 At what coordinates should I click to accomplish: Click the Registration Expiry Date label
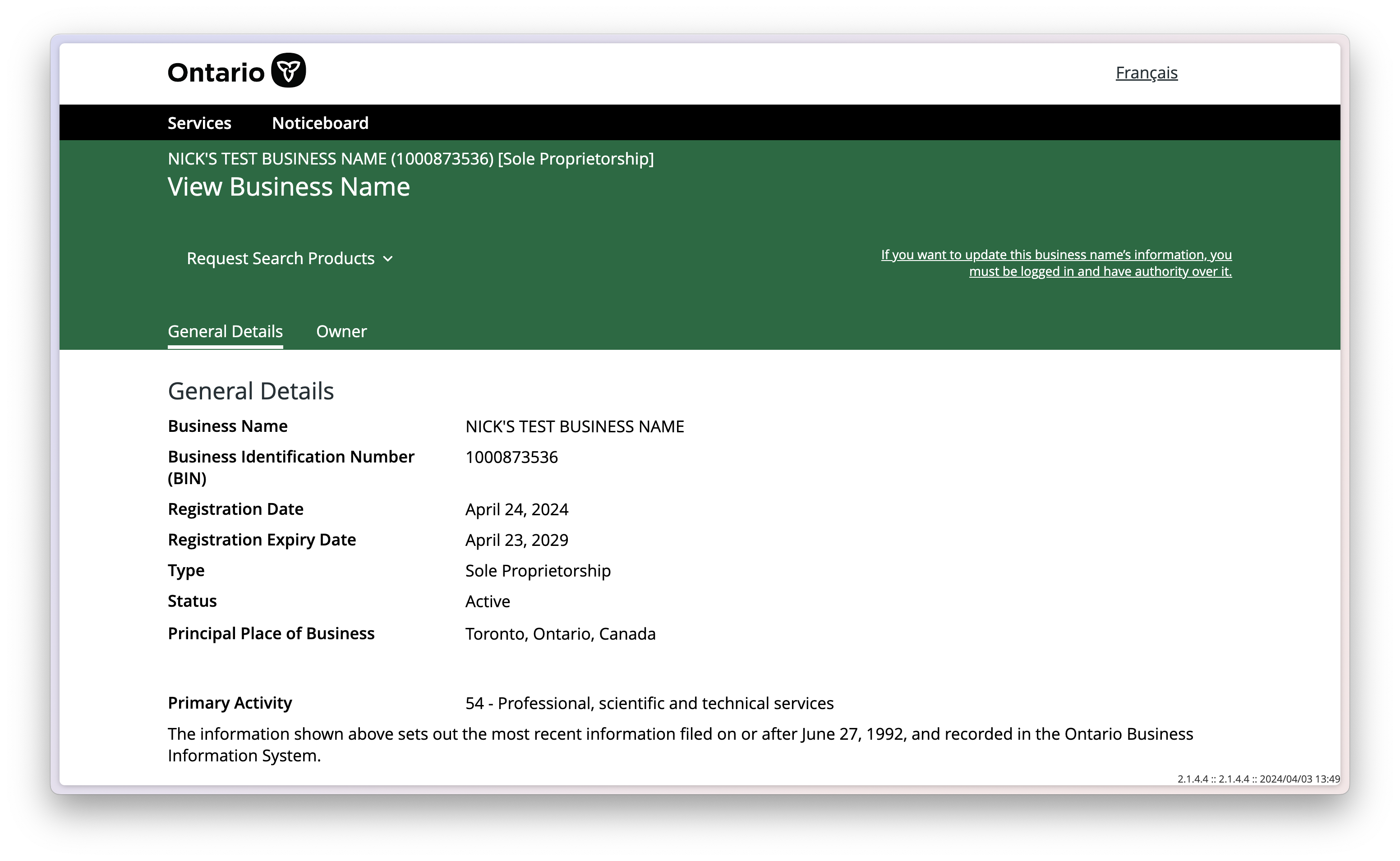(262, 540)
